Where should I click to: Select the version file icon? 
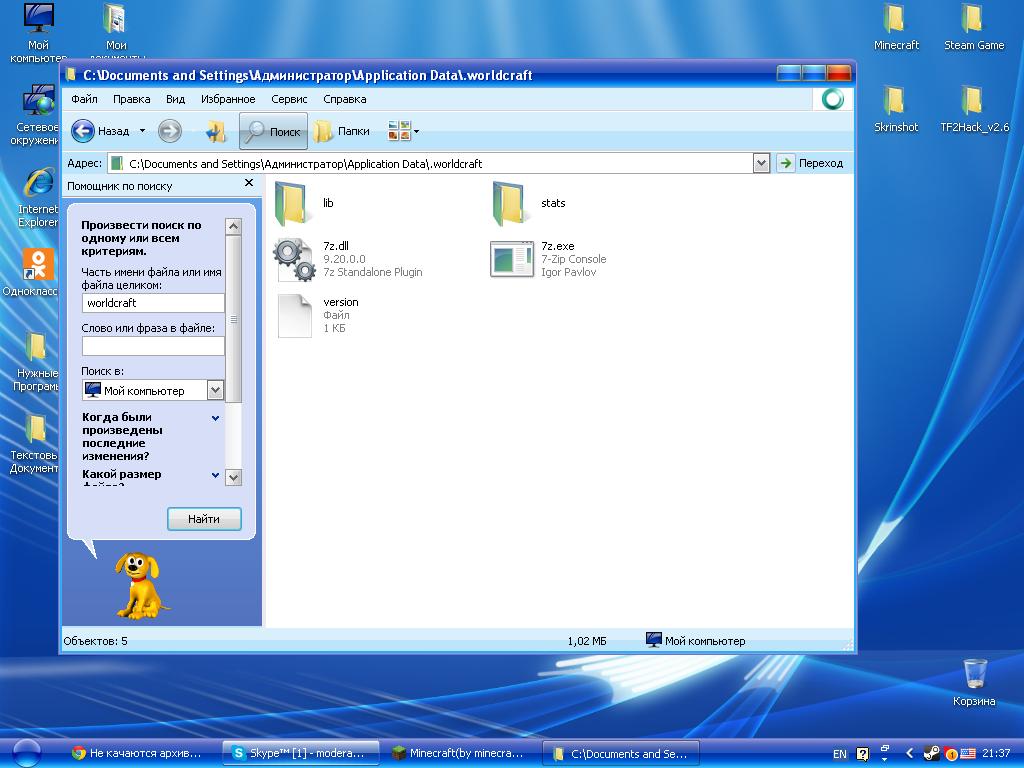pyautogui.click(x=295, y=315)
